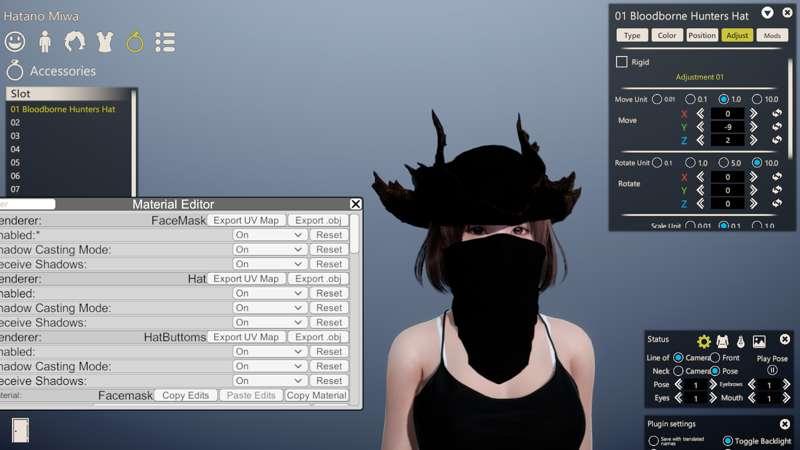Screen dimensions: 800x450
Task: Open HatButtoms Receive Shadows dropdown
Action: tap(269, 381)
